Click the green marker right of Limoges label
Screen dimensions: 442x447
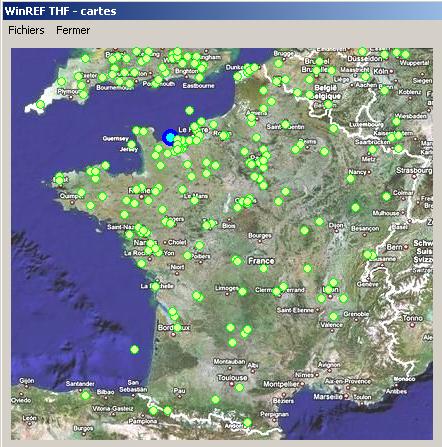pyautogui.click(x=242, y=292)
